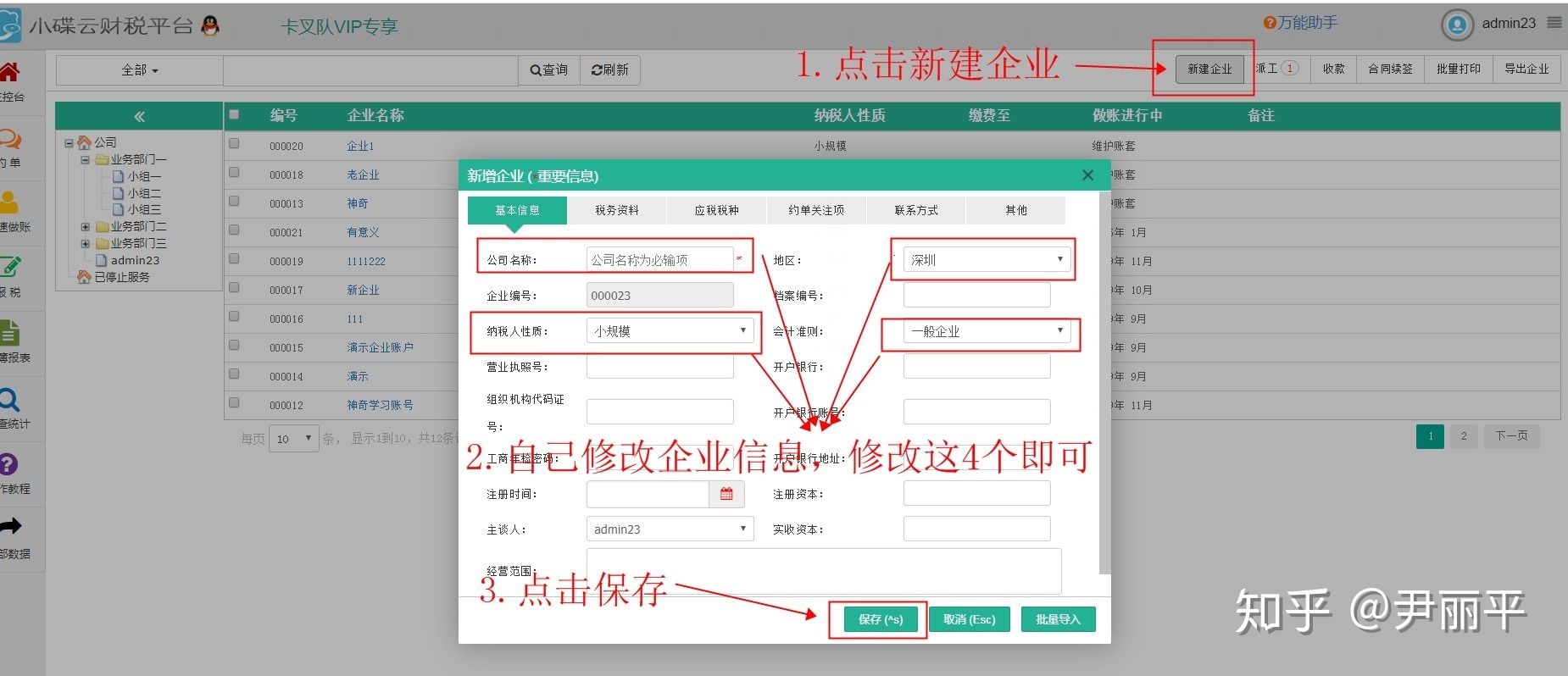Click the 收款 toolbar button
The width and height of the screenshot is (1568, 676).
1333,69
